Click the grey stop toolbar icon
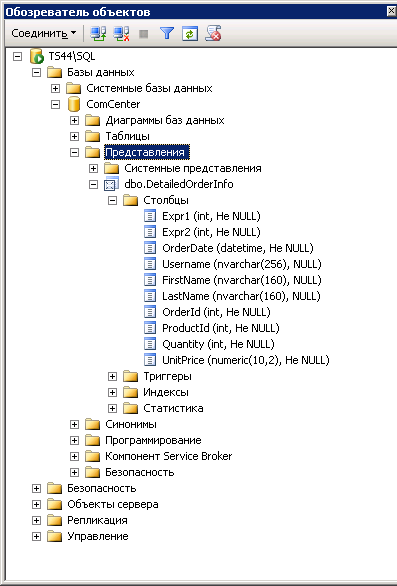 coord(144,34)
